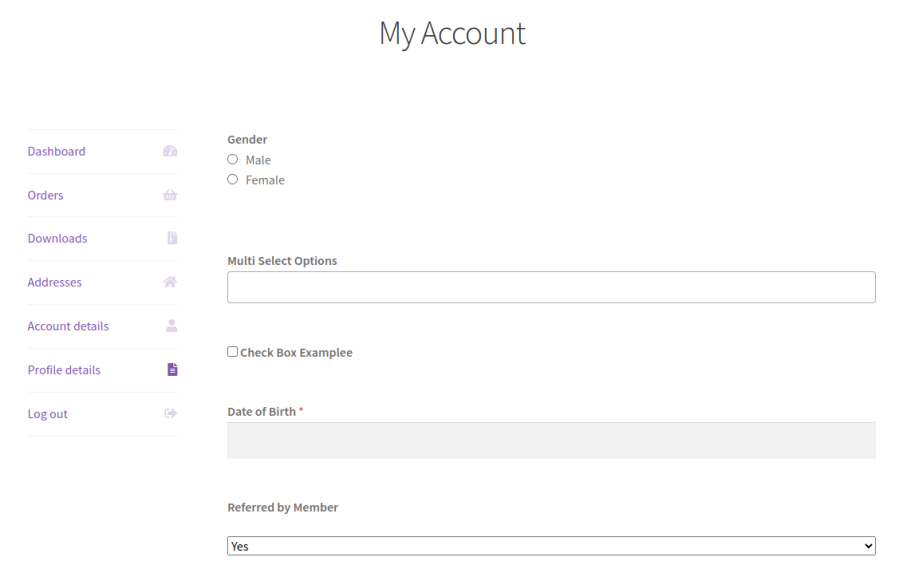Click the Log out arrow icon
This screenshot has width=899, height=569.
(170, 414)
